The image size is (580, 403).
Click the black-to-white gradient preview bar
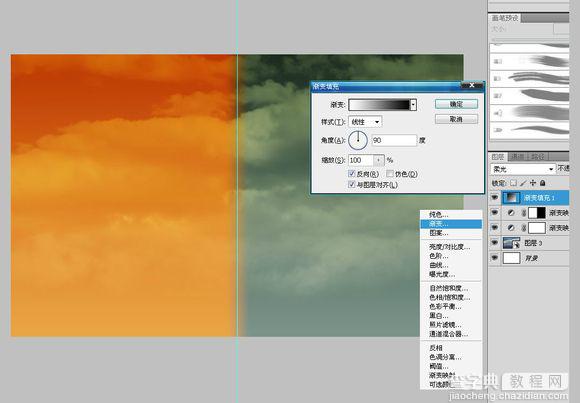pos(380,105)
